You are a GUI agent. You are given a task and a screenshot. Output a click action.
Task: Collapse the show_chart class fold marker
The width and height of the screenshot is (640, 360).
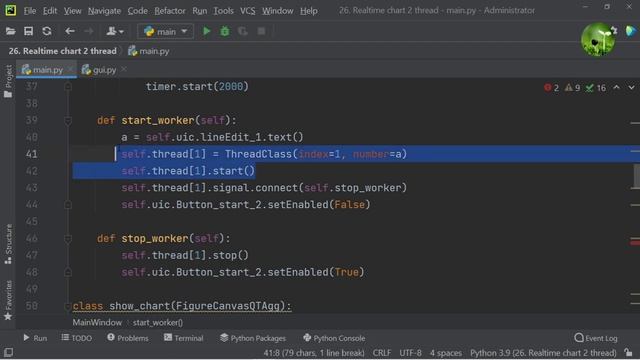tap(68, 306)
